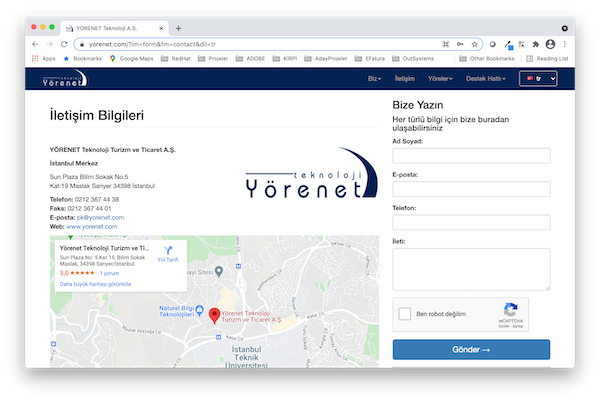This screenshot has height=401, width=600.
Task: Submit the form with Gönder button
Action: click(471, 350)
